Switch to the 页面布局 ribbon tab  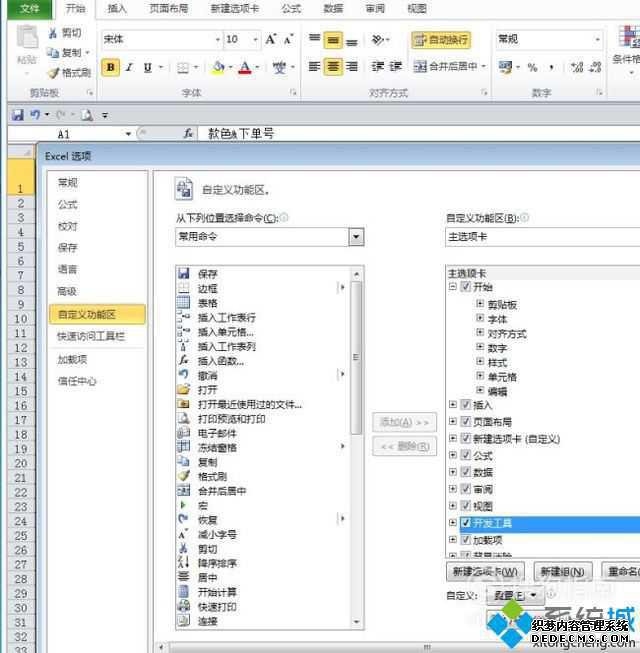(169, 9)
